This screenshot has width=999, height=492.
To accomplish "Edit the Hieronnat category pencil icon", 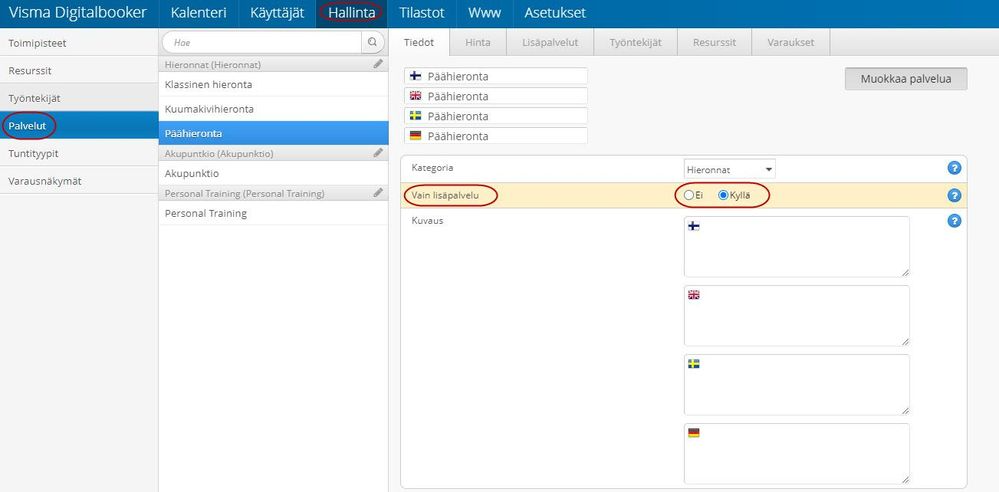I will 378,64.
